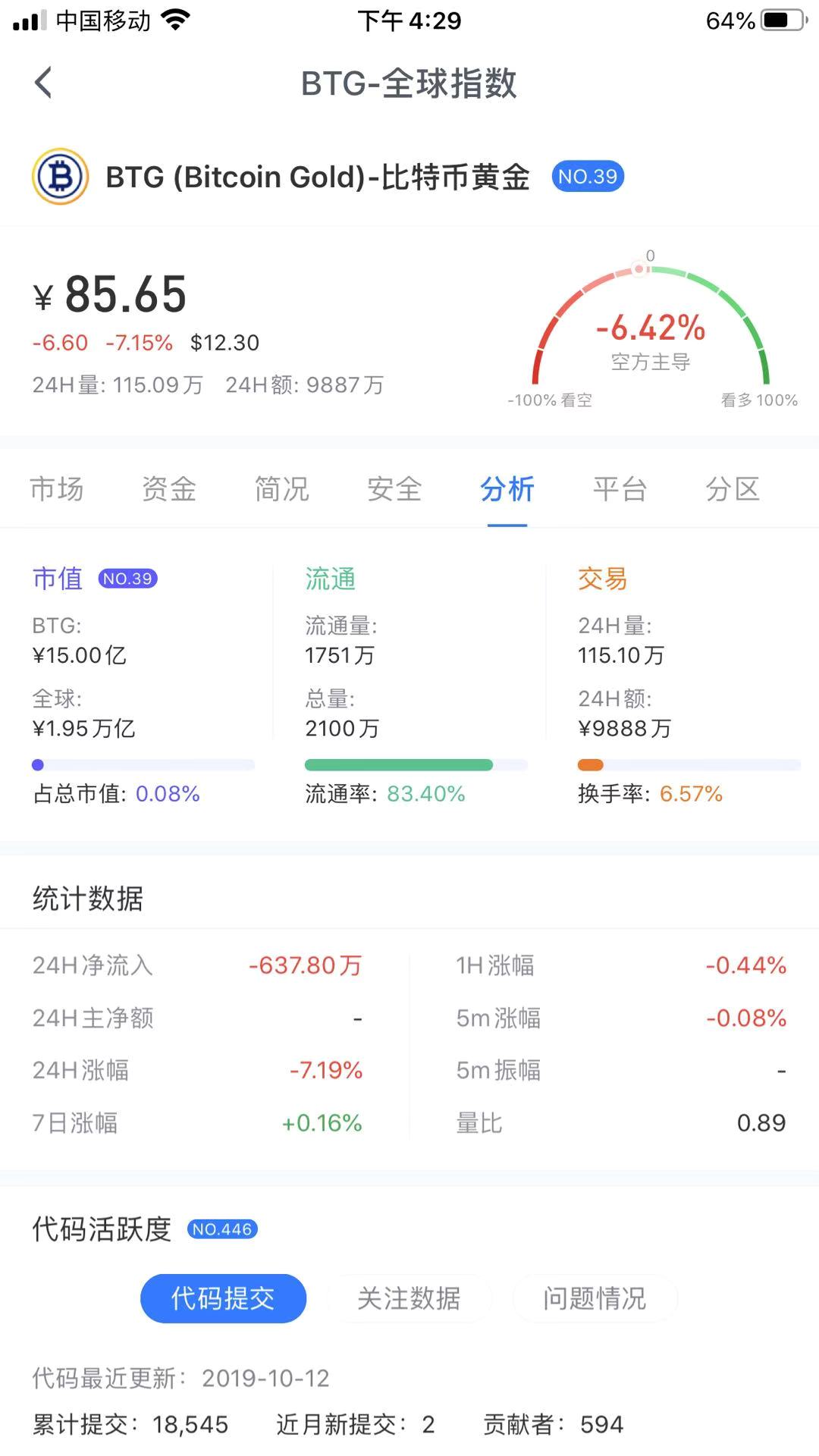Select the 代码提交 pill option
This screenshot has width=819, height=1456.
click(223, 1298)
